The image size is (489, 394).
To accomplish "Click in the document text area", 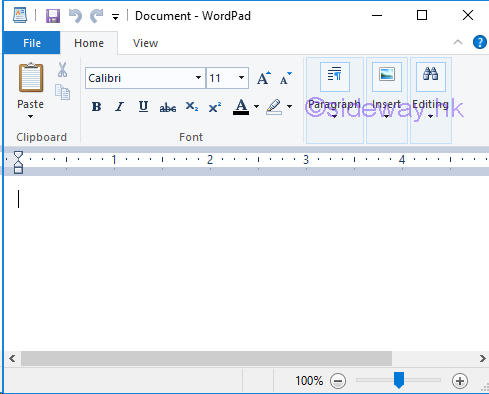I will point(246,263).
